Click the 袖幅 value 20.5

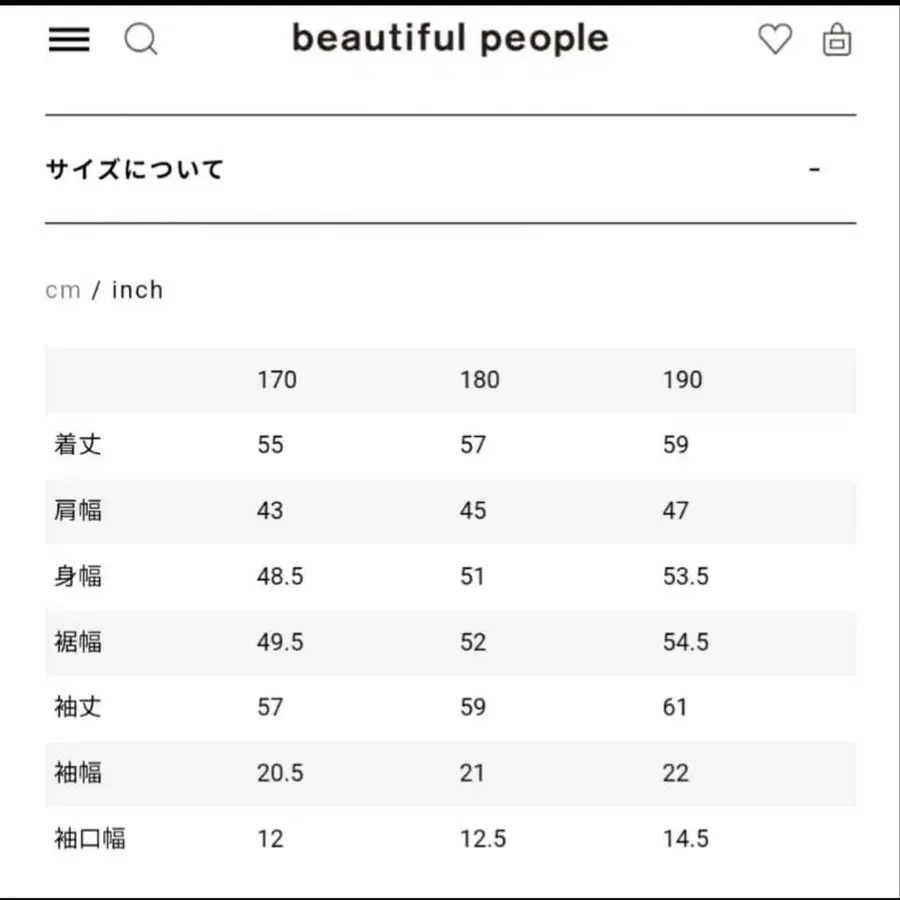280,773
